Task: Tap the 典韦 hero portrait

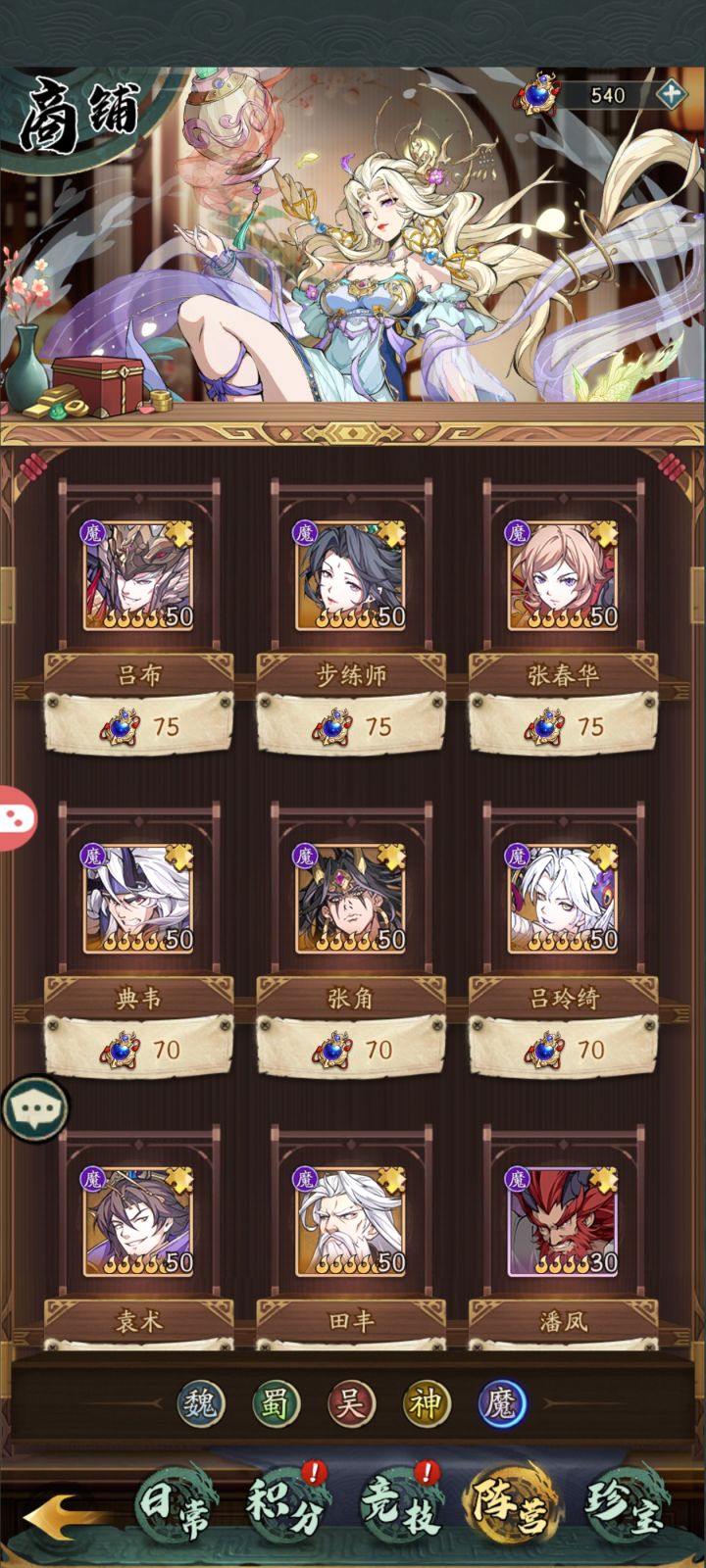Action: tap(138, 899)
